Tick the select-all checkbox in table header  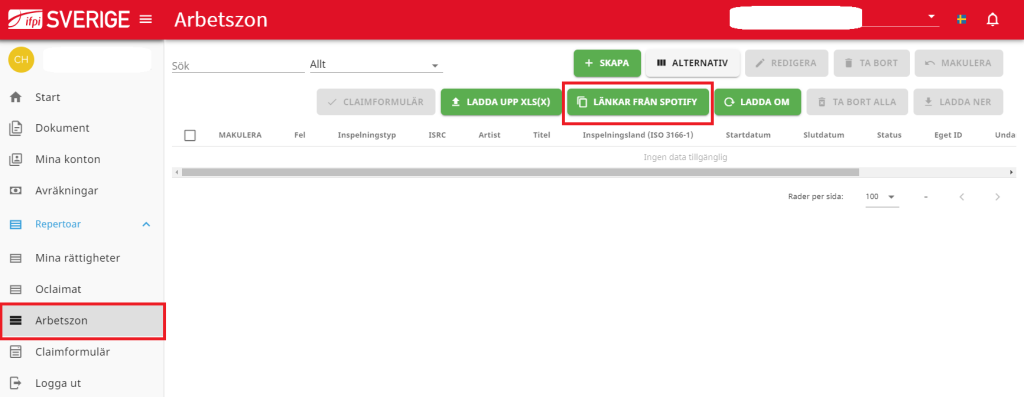coord(190,135)
